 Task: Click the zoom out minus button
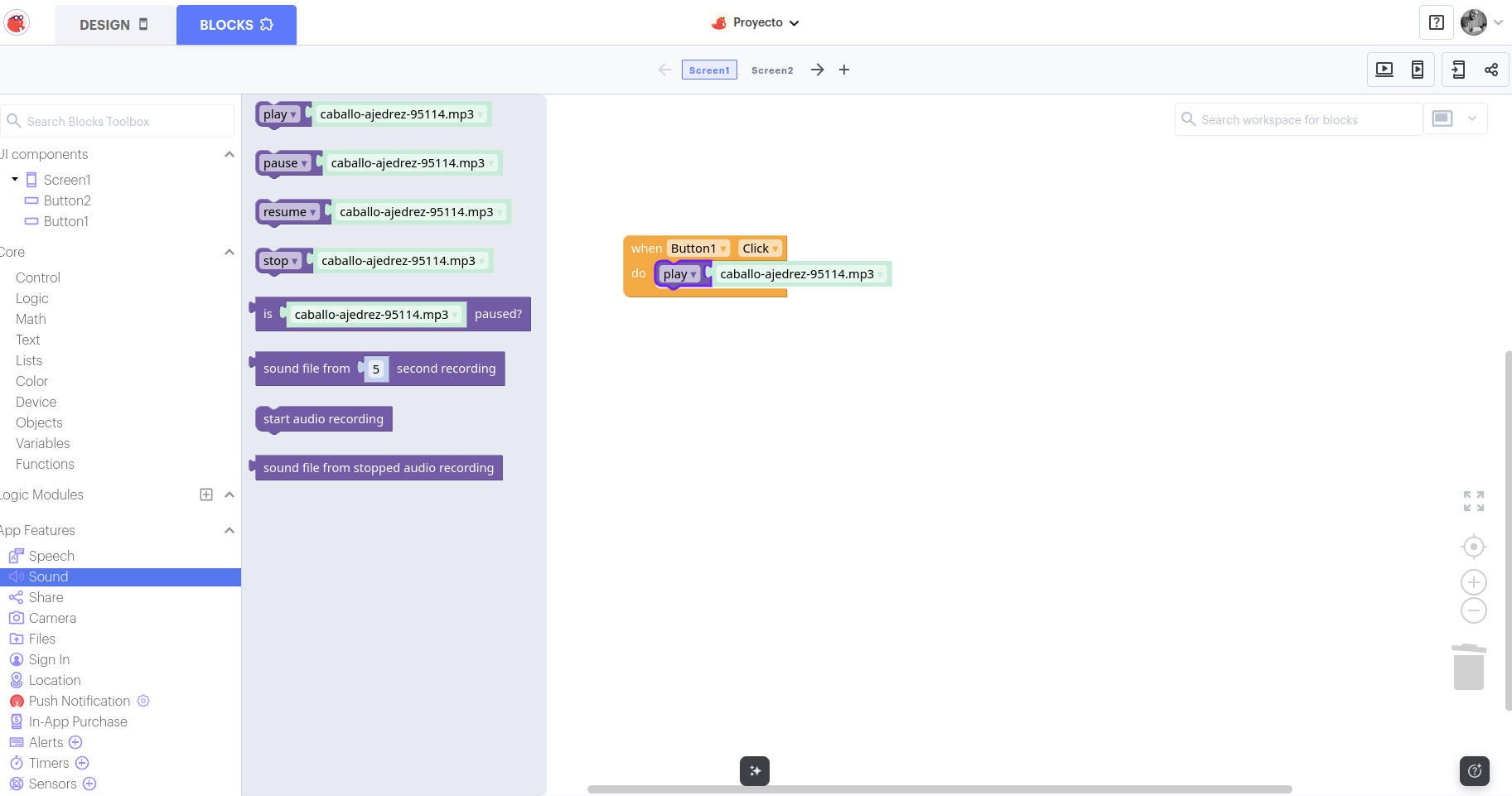(1473, 611)
